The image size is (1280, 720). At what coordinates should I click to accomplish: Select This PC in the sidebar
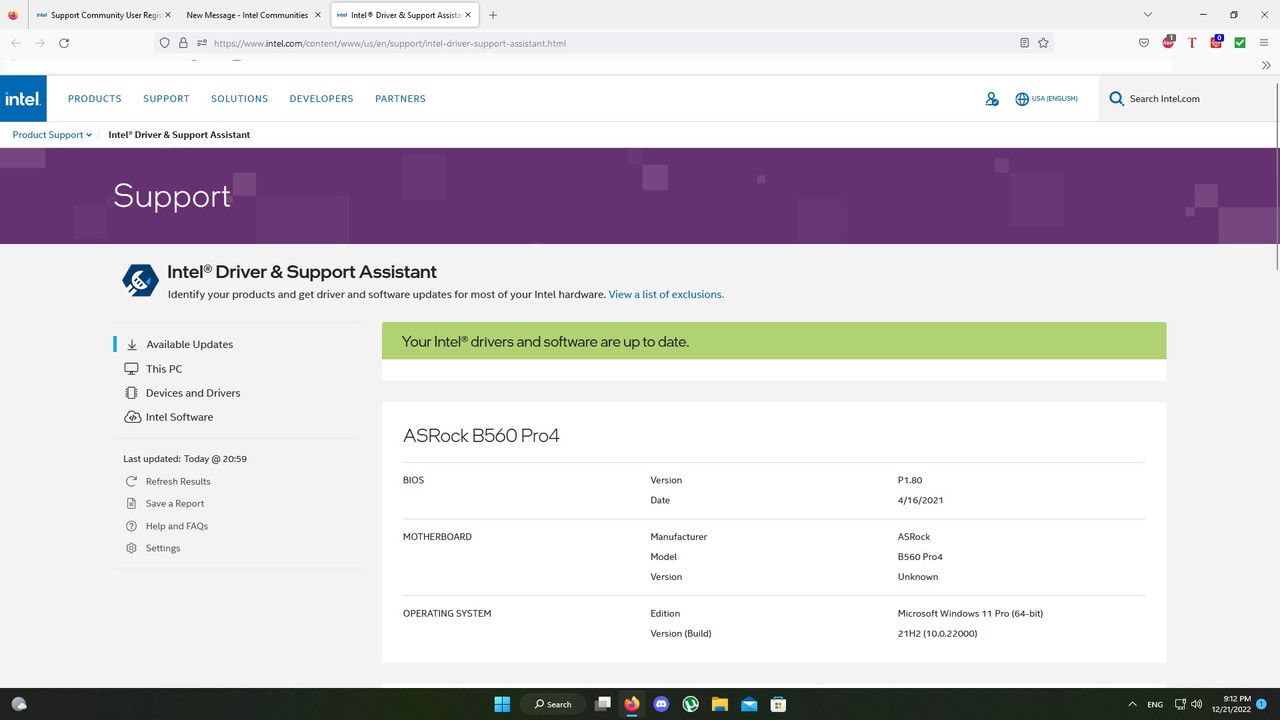click(x=164, y=369)
